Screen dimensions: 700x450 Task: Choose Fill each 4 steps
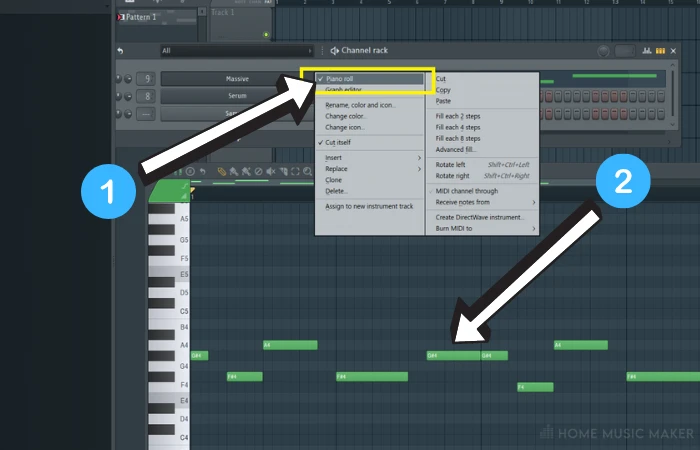[x=483, y=127]
